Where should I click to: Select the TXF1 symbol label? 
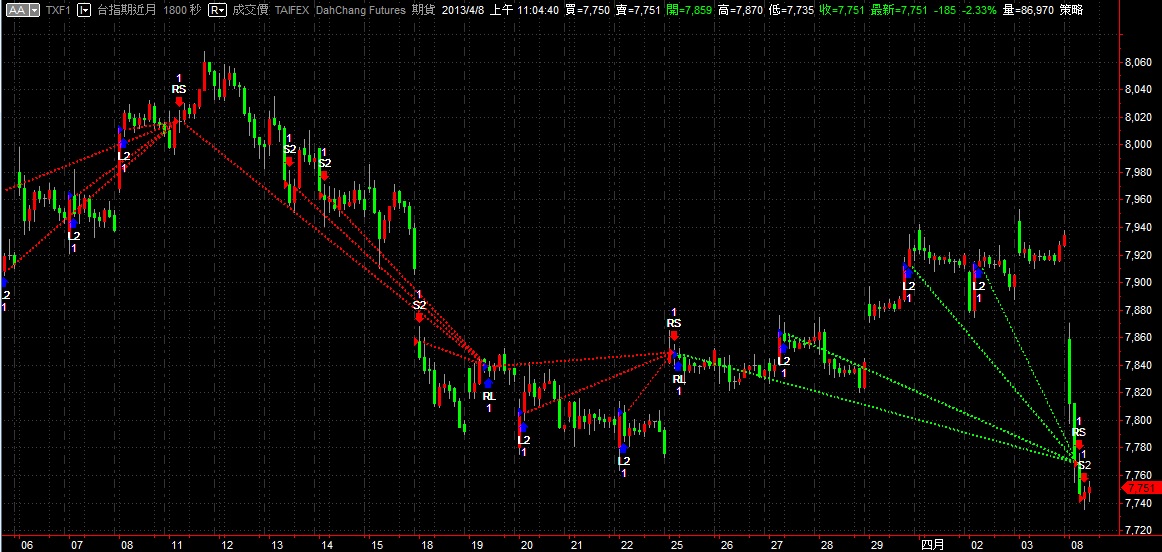pos(57,10)
